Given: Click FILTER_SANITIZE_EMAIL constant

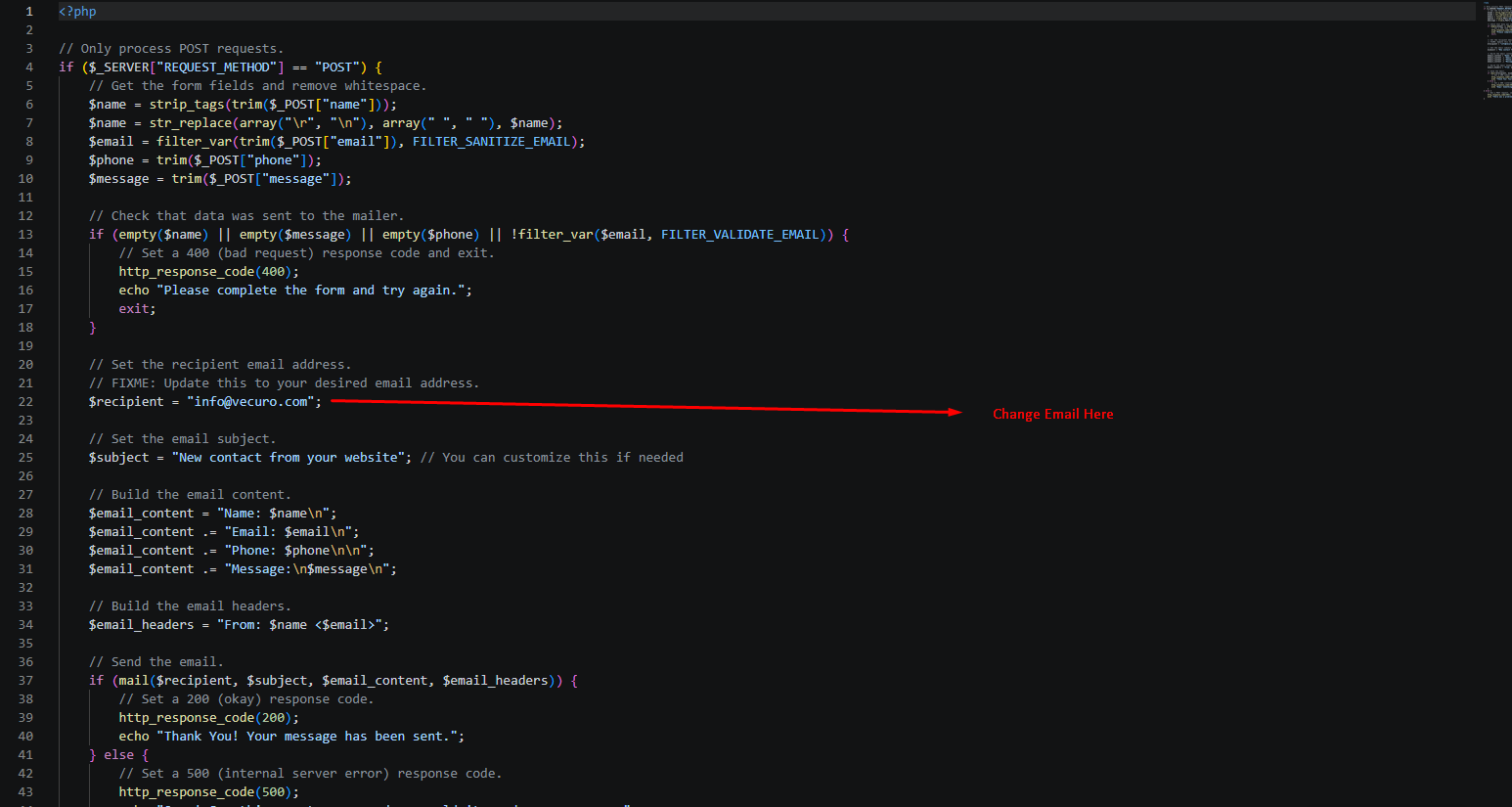Looking at the screenshot, I should pos(491,142).
